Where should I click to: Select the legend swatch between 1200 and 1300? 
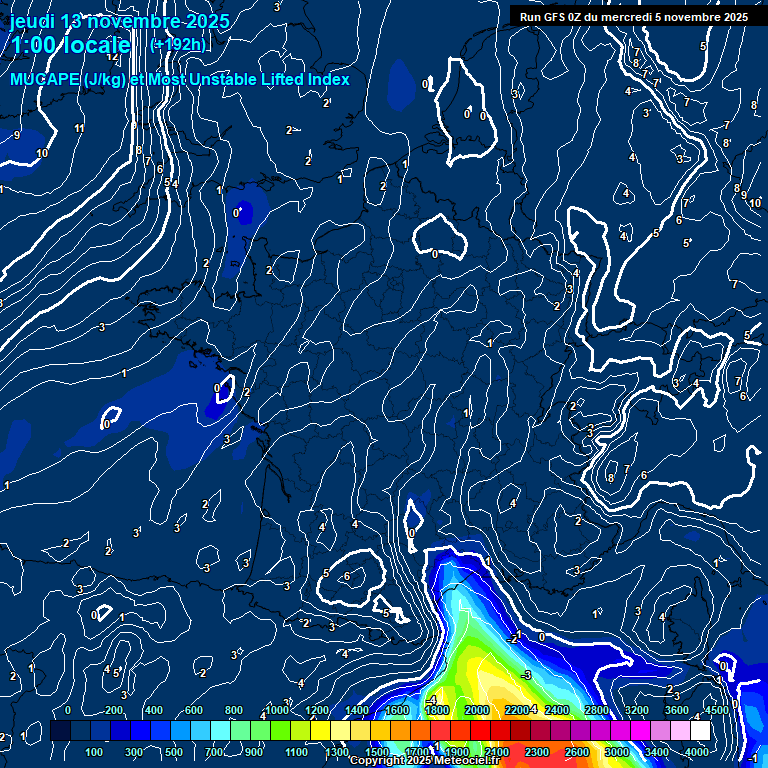(321, 730)
